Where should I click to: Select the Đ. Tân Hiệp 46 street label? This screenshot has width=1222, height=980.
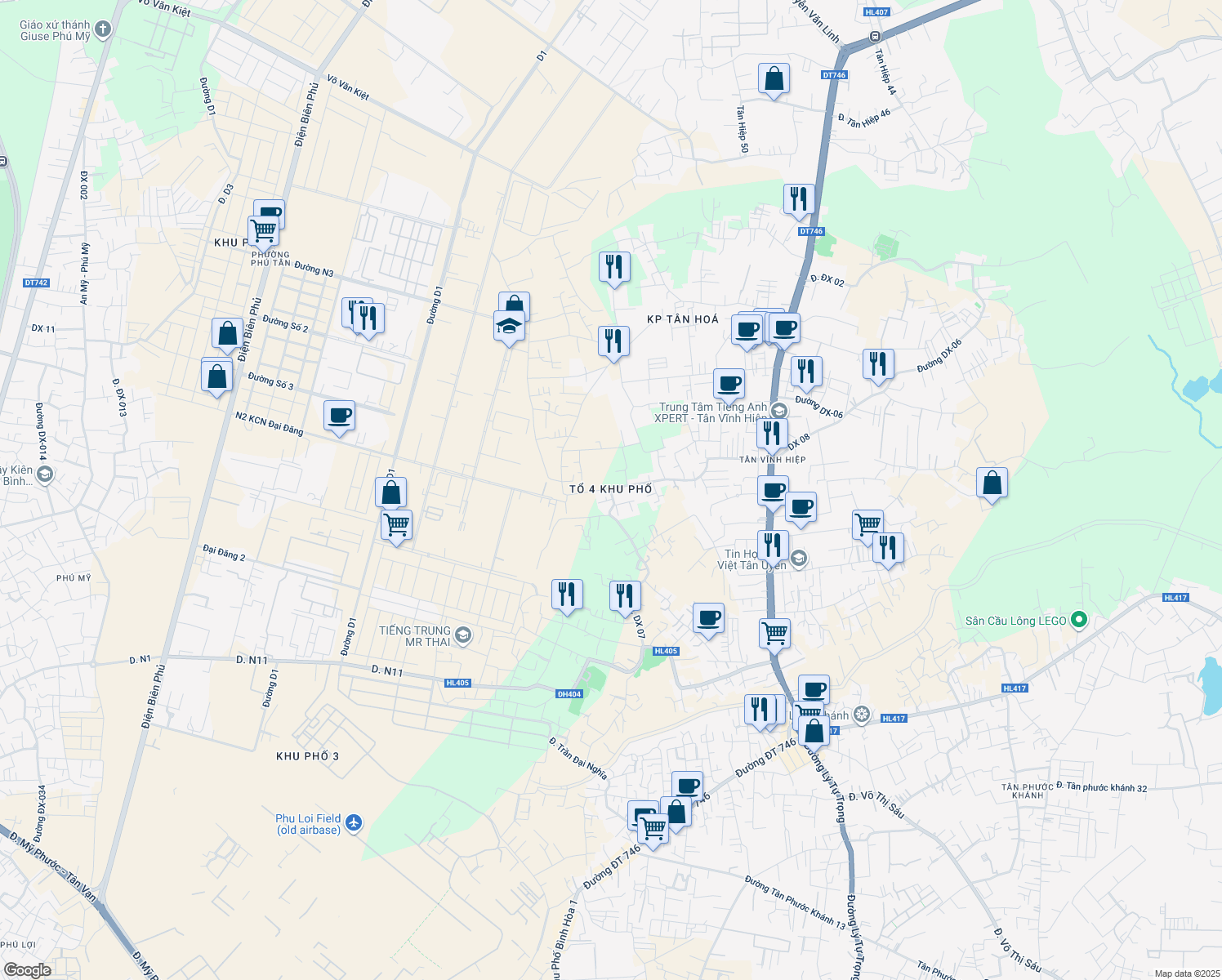coord(864,119)
